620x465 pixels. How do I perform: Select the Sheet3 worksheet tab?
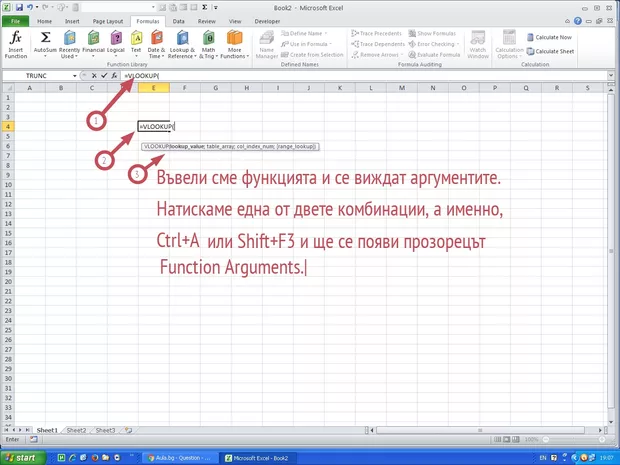click(x=106, y=430)
